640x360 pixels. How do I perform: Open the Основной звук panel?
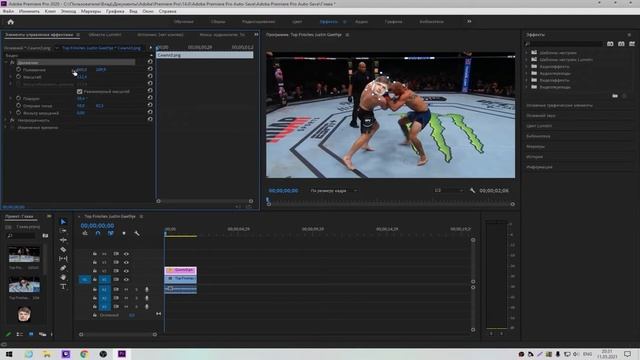(x=540, y=116)
